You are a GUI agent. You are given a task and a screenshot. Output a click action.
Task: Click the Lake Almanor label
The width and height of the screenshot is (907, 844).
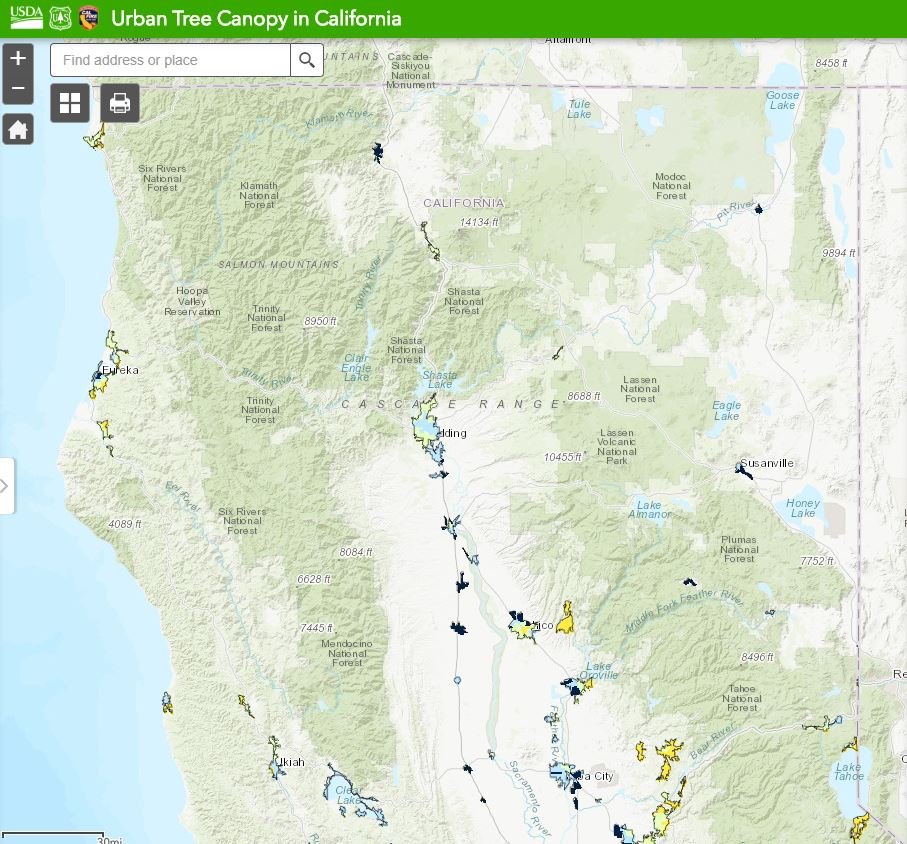650,510
